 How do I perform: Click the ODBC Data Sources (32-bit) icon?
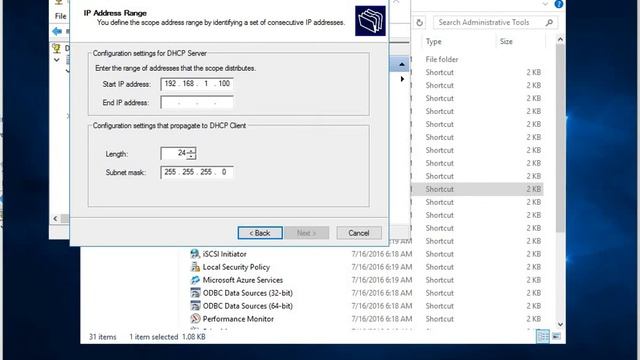195,293
